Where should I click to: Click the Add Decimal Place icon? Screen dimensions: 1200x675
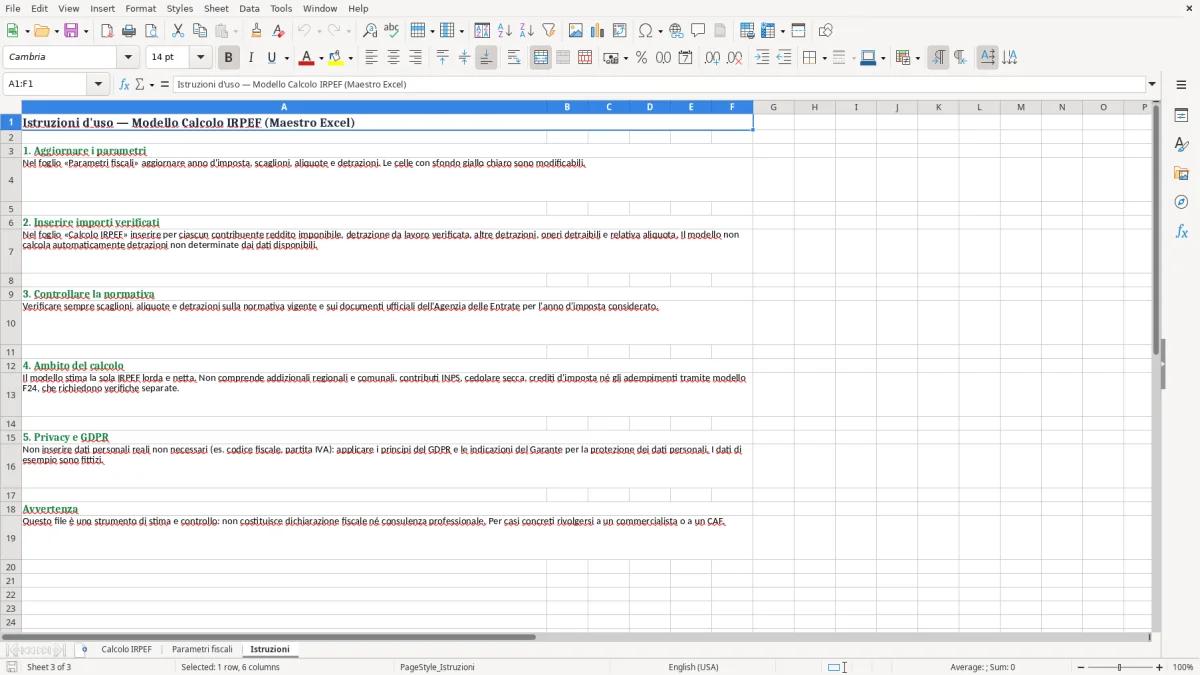pos(713,58)
